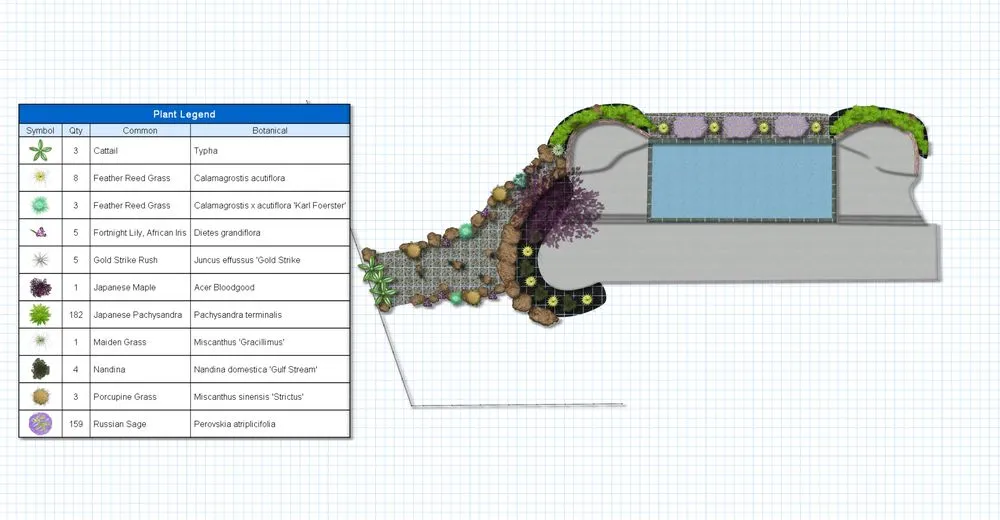The width and height of the screenshot is (1000, 520).
Task: Select the green cattail plants at stream's left end
Action: 376,278
